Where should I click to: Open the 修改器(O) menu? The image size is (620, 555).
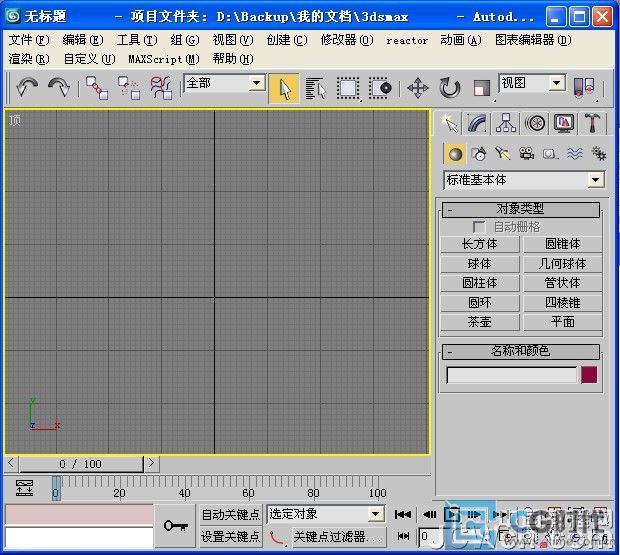click(347, 40)
